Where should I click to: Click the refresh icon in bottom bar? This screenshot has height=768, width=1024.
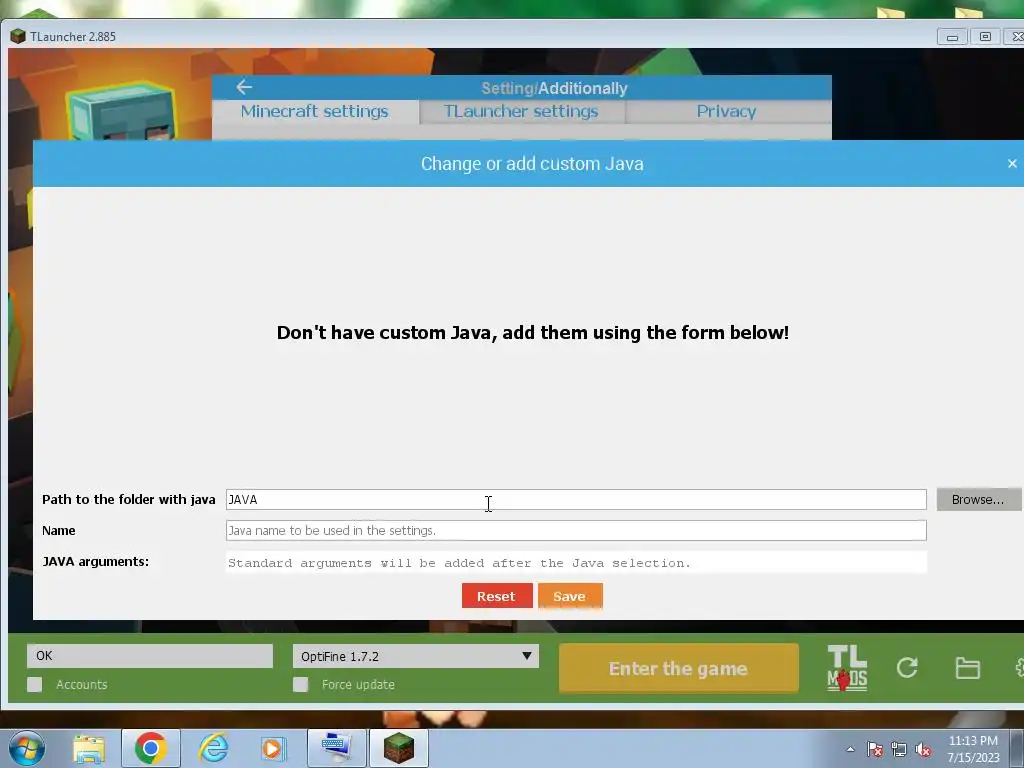coord(907,667)
